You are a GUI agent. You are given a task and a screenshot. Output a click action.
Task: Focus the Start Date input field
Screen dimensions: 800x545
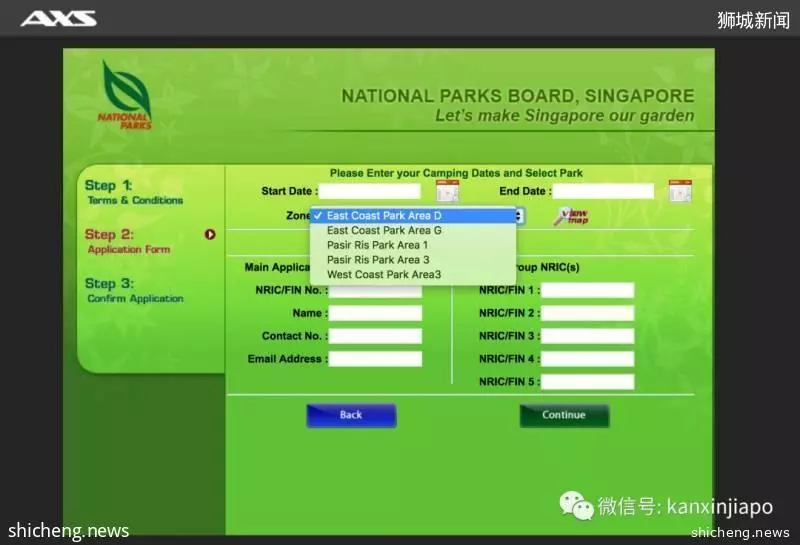370,191
